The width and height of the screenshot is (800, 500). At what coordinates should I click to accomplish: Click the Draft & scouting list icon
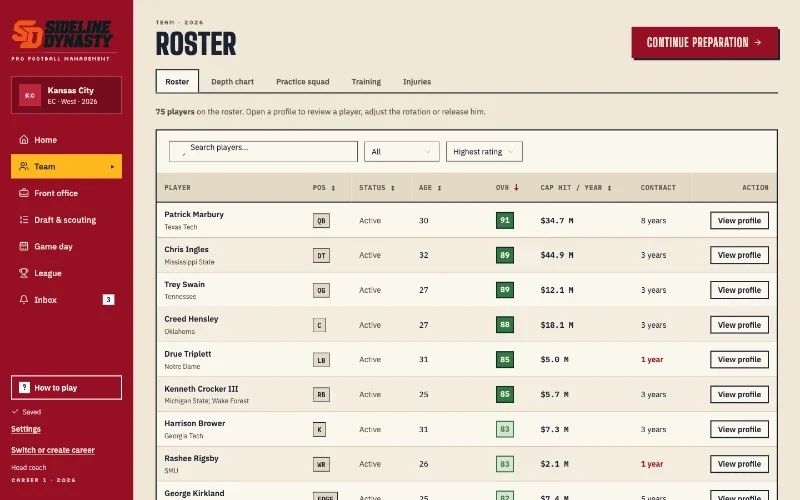[23, 219]
